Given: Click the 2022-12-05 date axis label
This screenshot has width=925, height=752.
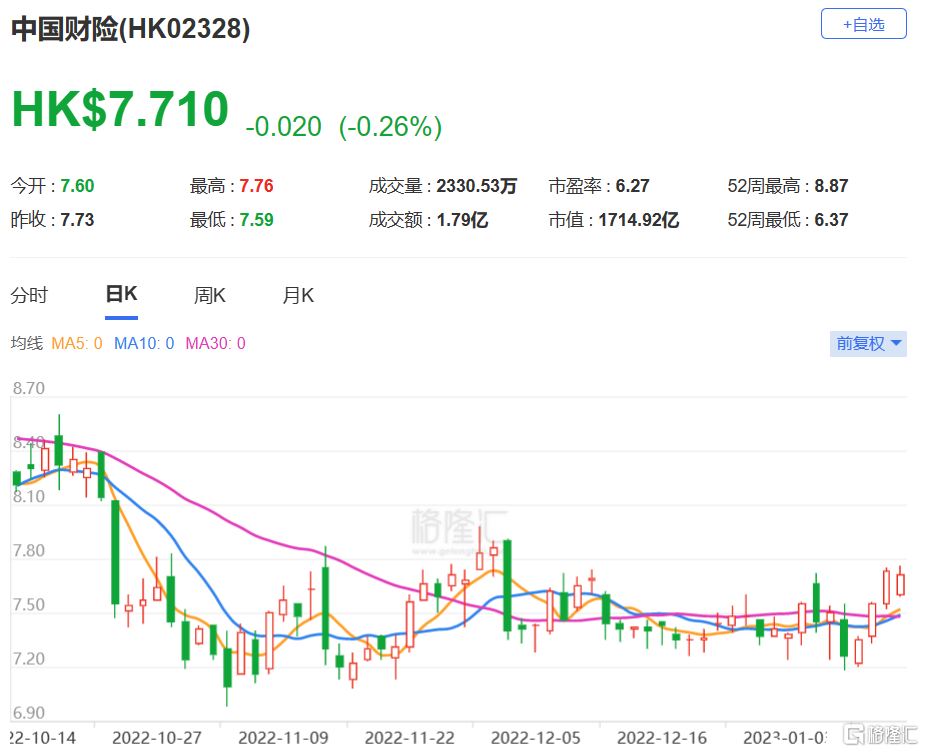Looking at the screenshot, I should (x=536, y=737).
